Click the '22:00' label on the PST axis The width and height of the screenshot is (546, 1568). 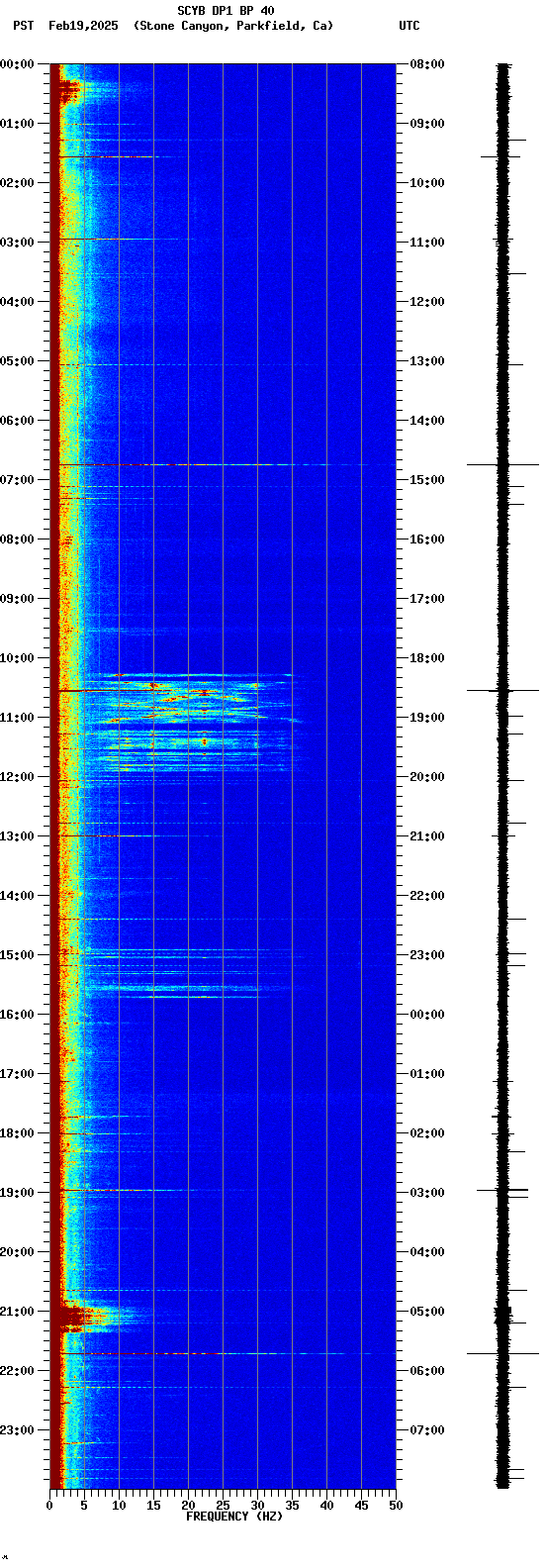coord(18,1371)
